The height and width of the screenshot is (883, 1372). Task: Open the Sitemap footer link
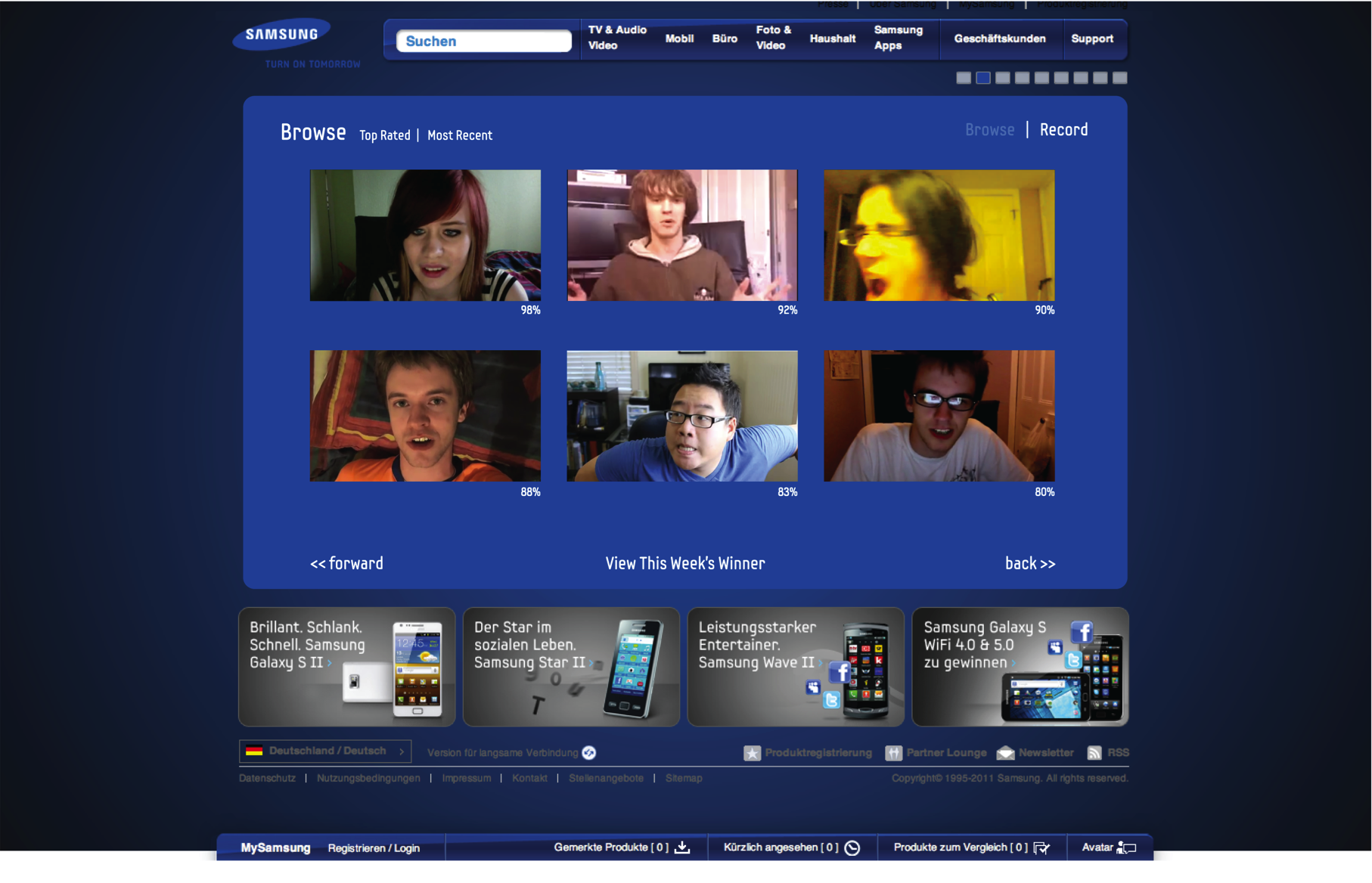pyautogui.click(x=684, y=778)
